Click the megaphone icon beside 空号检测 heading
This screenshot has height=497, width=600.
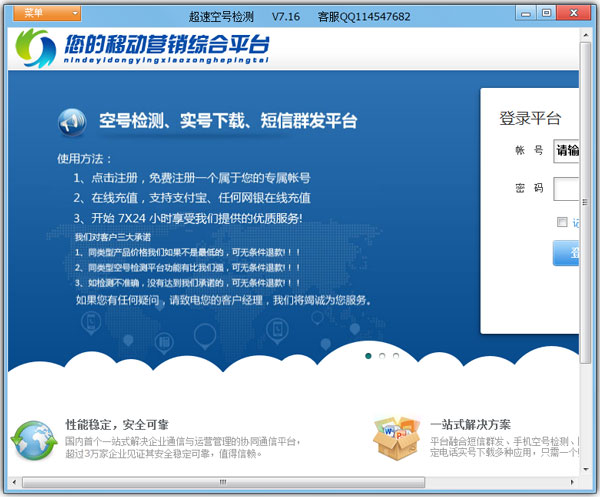[72, 122]
